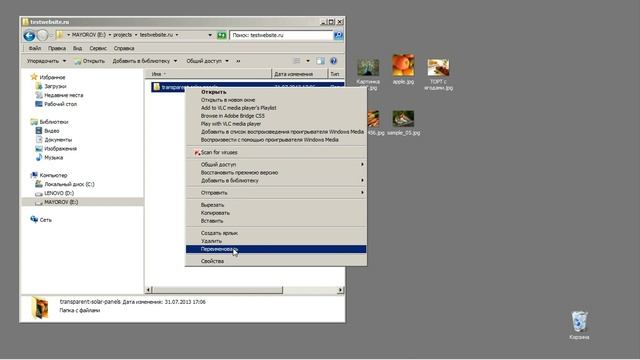The height and width of the screenshot is (360, 640).
Task: Open the Справка menu
Action: (x=124, y=48)
